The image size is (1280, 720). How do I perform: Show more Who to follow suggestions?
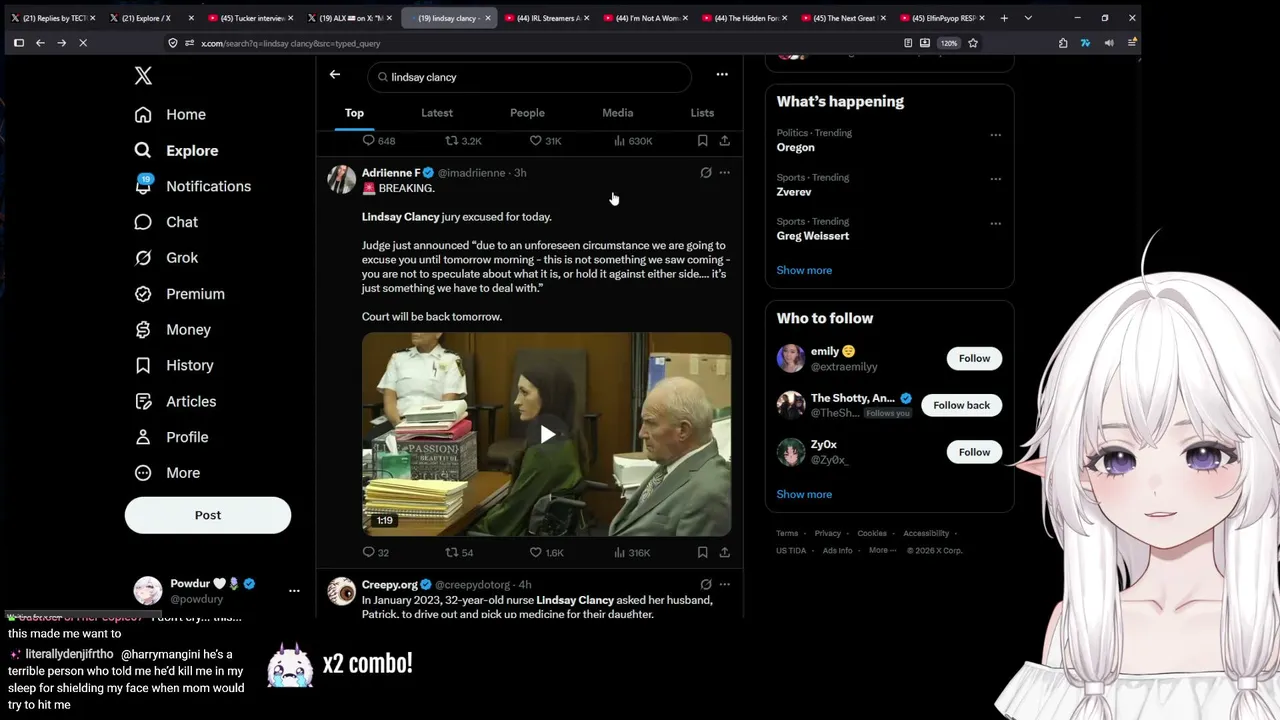point(804,494)
